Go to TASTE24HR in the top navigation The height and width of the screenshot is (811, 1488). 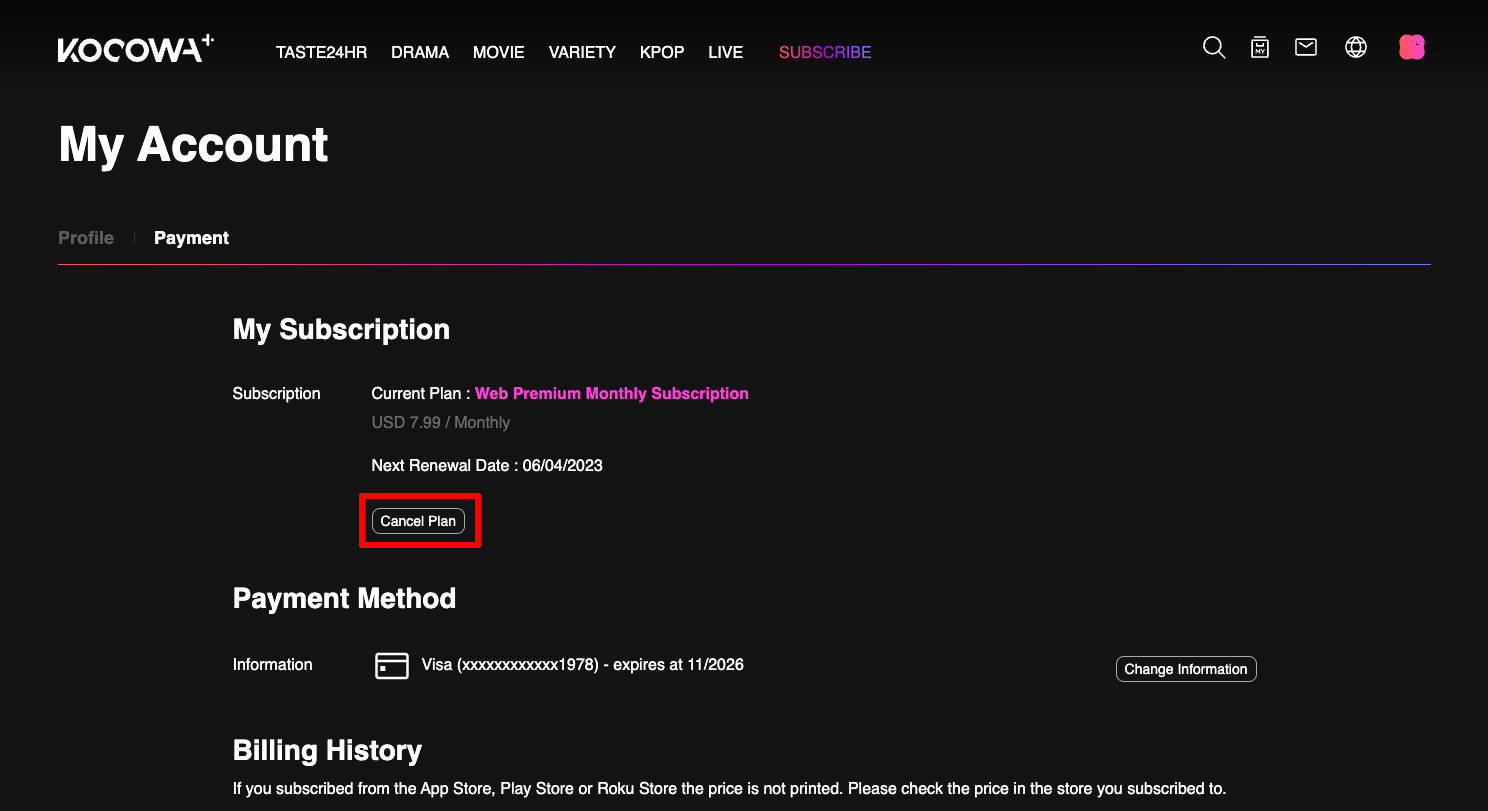(321, 52)
